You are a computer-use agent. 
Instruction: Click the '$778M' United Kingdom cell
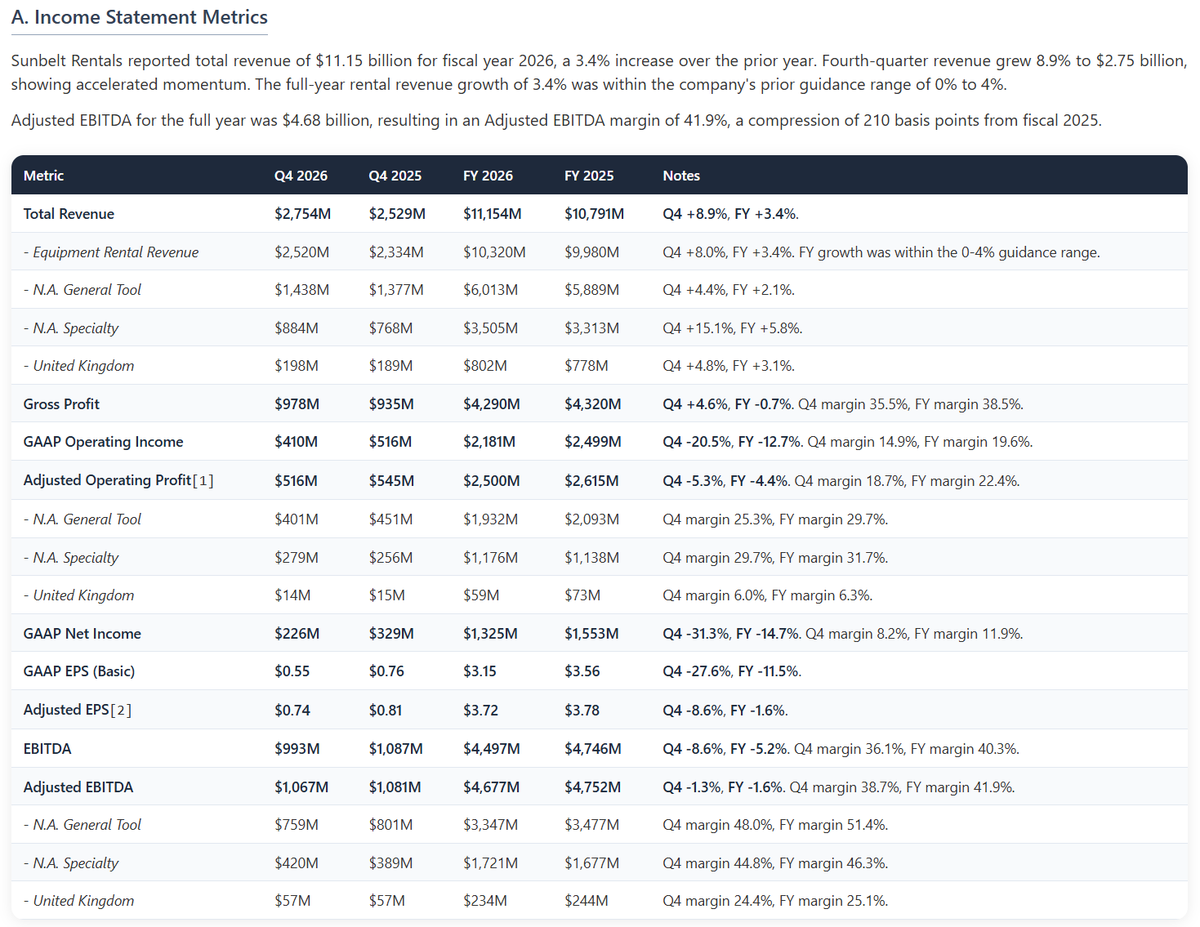tap(586, 366)
